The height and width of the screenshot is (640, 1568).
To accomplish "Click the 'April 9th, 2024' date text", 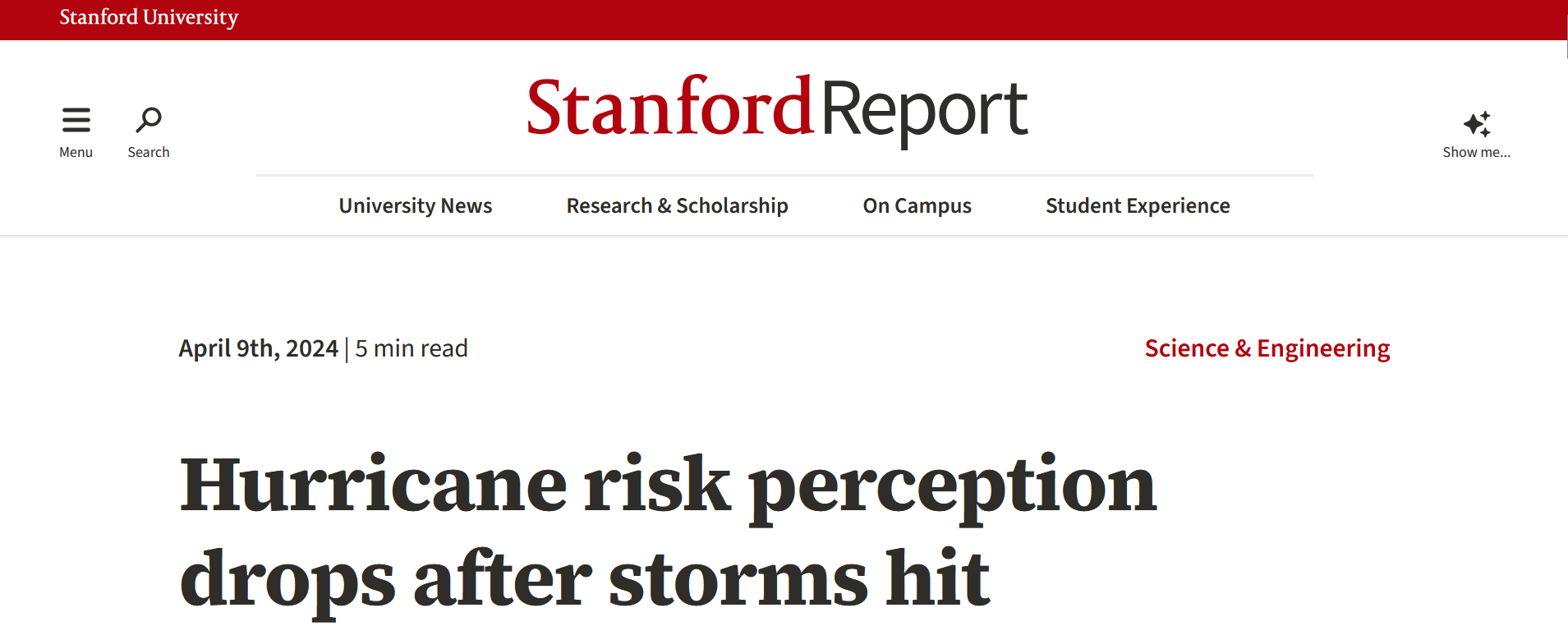I will tap(258, 348).
